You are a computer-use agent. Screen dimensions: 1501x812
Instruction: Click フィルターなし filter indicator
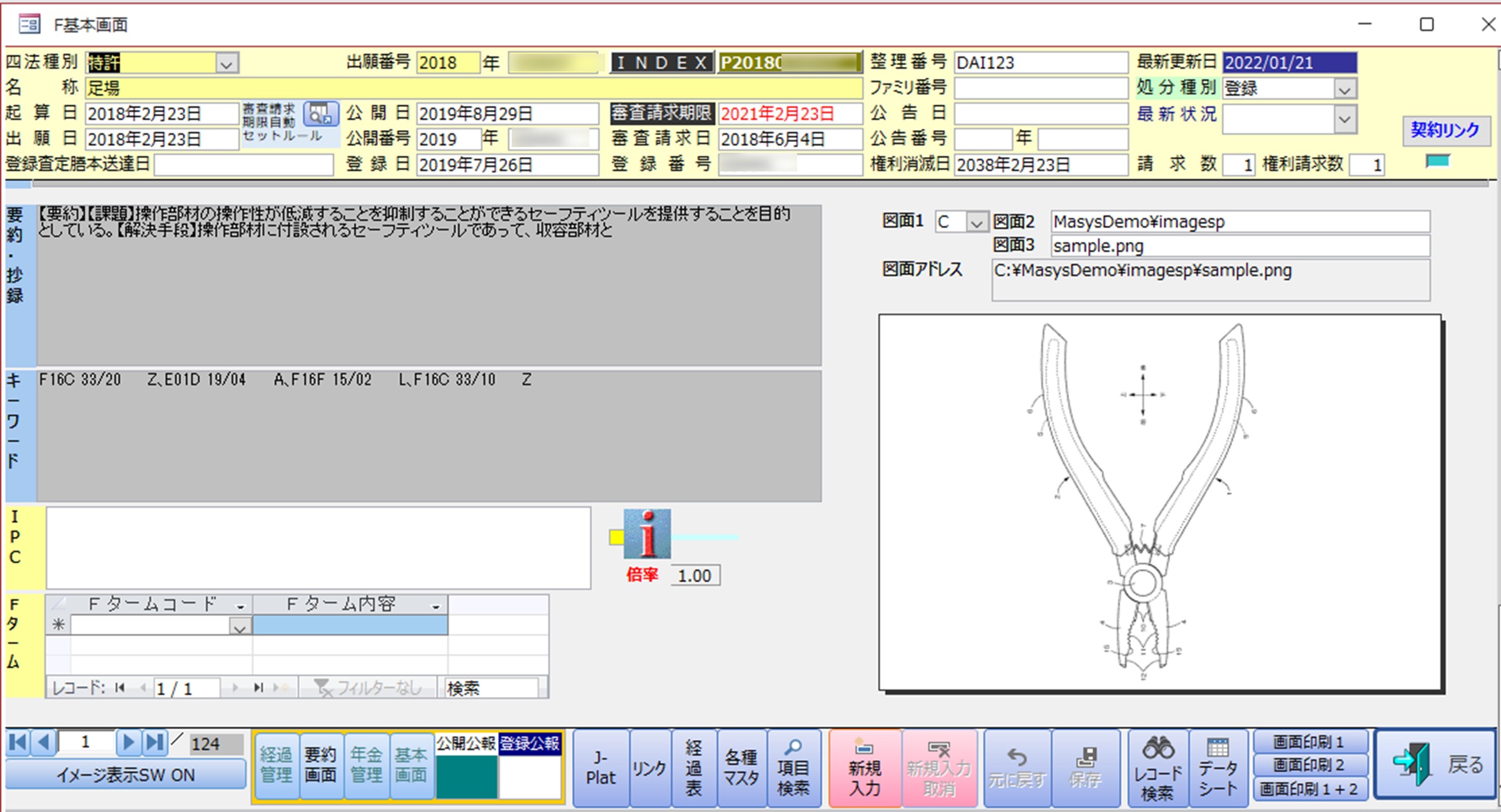pos(368,688)
